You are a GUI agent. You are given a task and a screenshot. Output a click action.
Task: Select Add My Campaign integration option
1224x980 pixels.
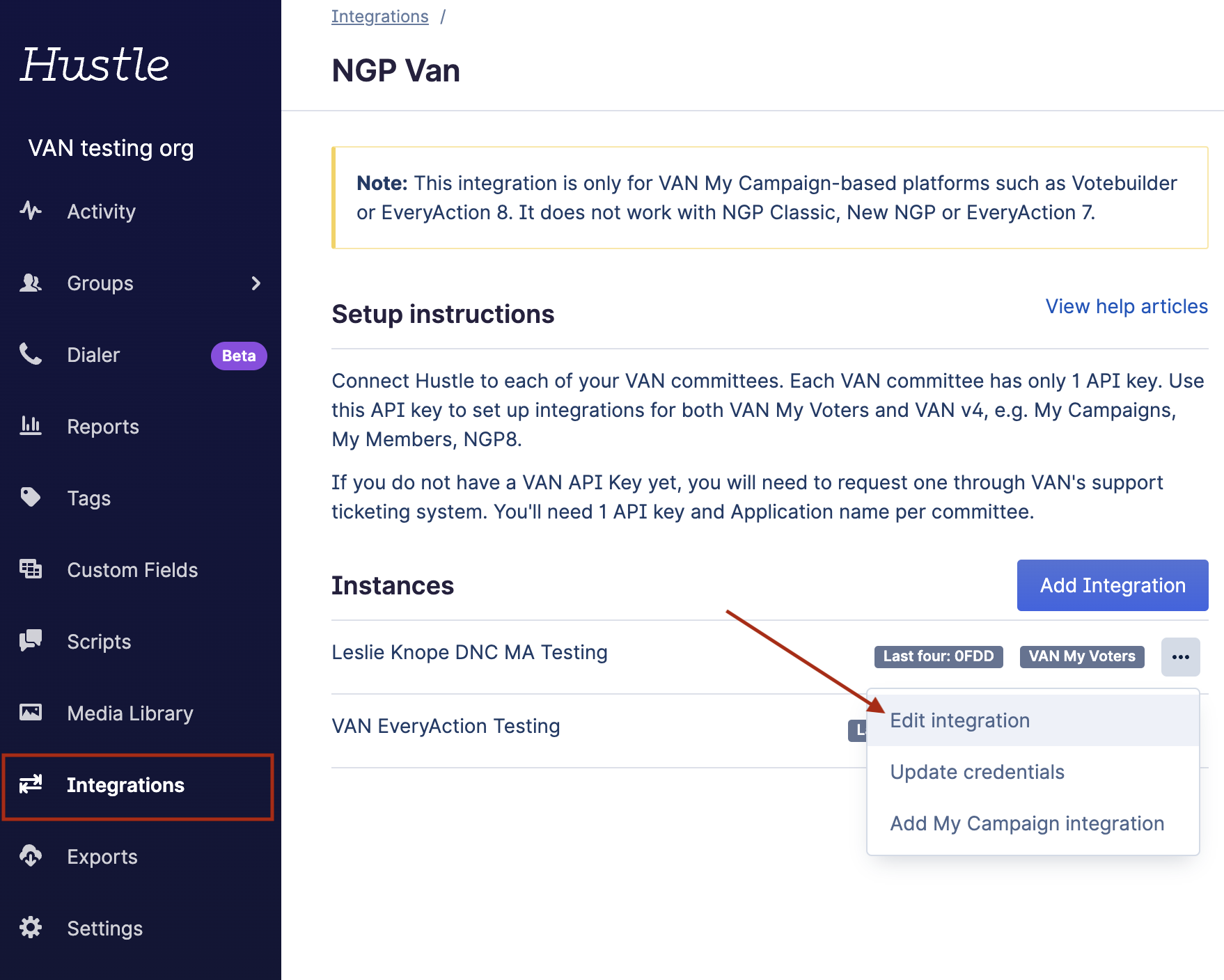click(x=1033, y=823)
